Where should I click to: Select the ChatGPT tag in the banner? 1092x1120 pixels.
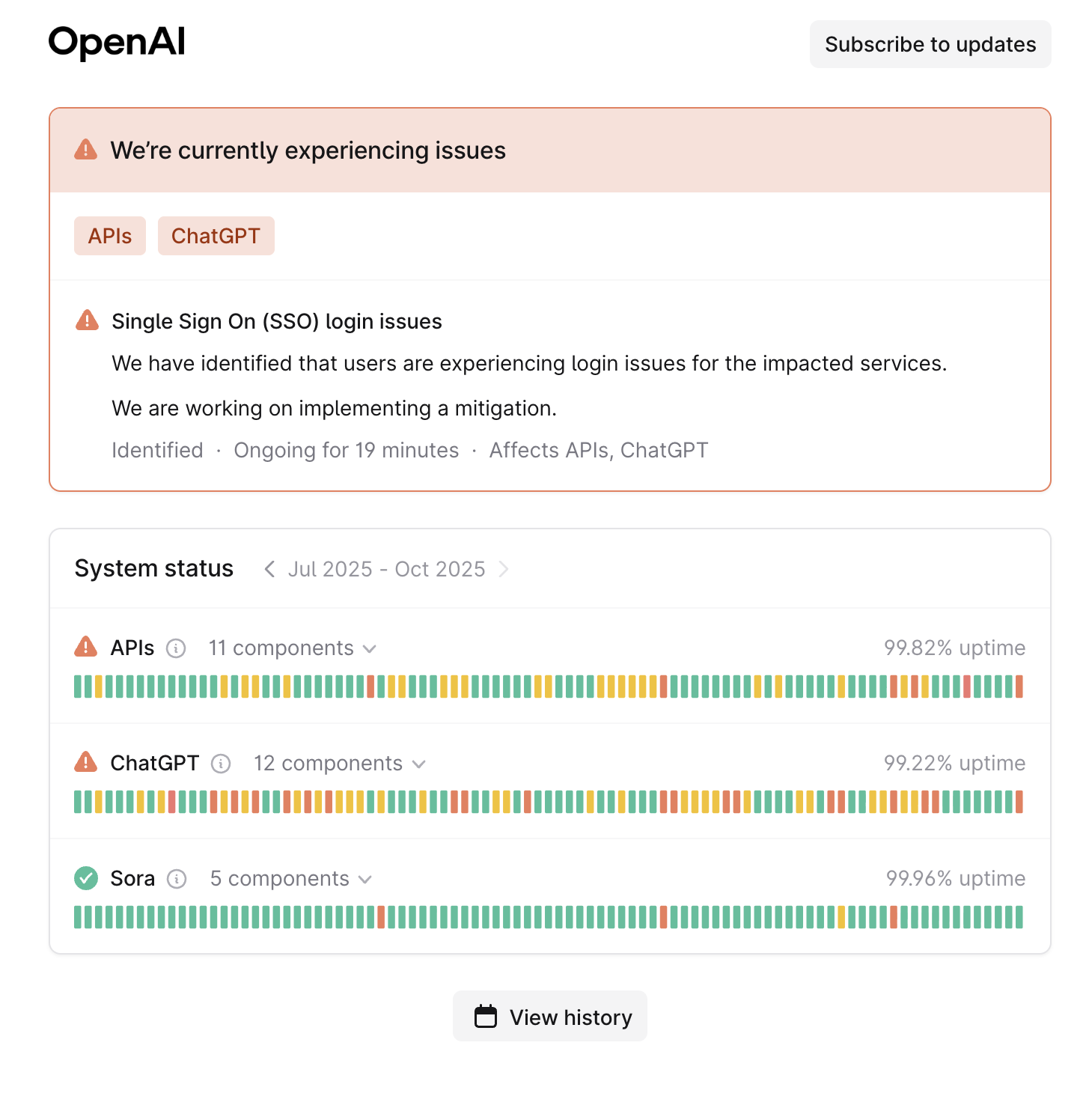216,235
